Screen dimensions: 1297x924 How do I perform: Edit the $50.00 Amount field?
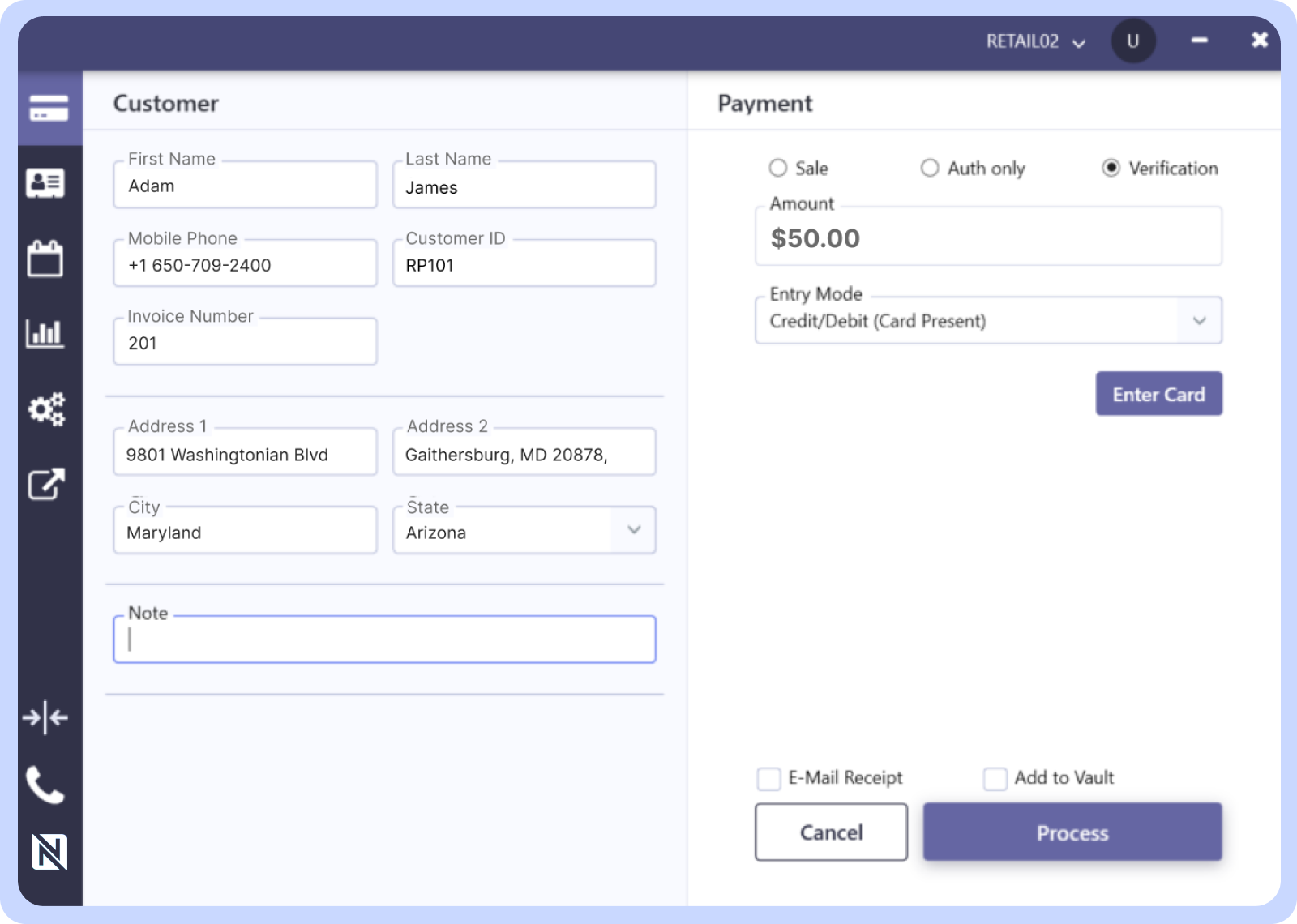pyautogui.click(x=988, y=237)
